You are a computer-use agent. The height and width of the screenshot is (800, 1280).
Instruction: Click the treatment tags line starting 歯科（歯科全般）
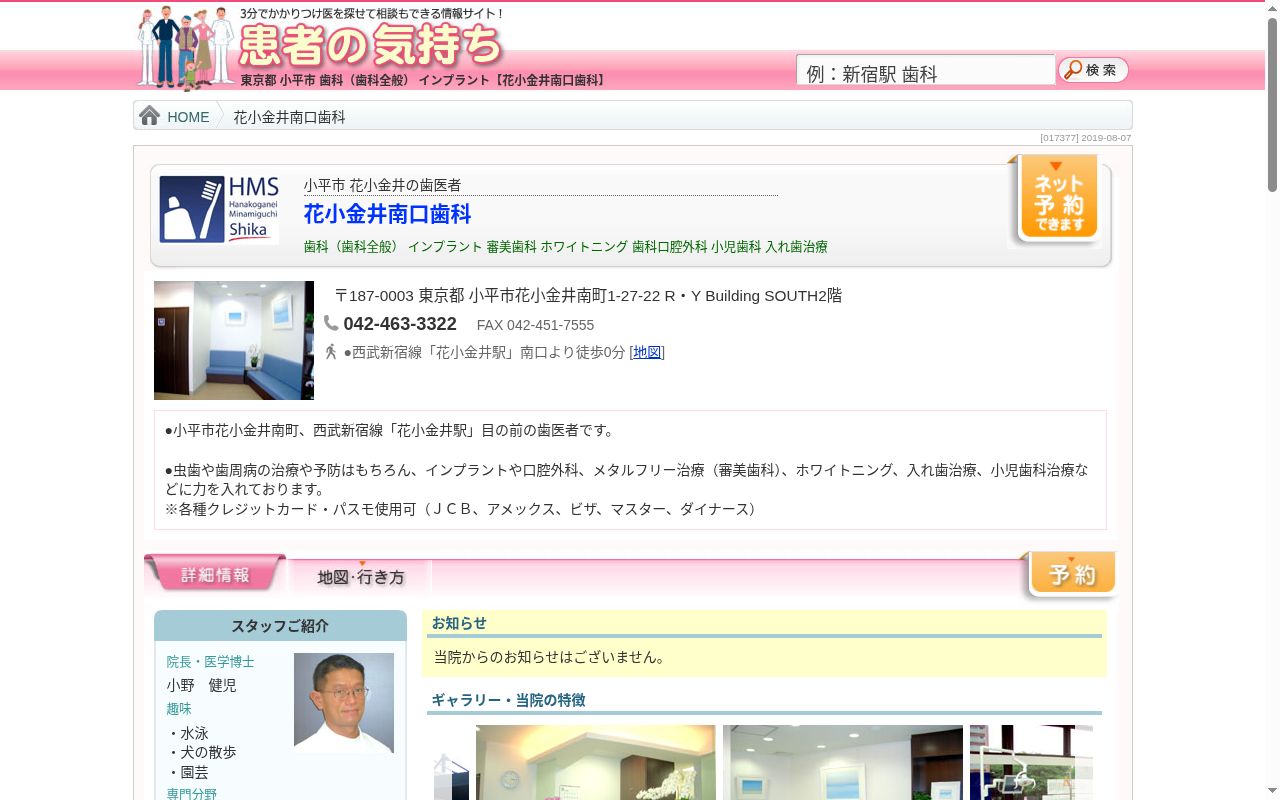click(x=565, y=246)
